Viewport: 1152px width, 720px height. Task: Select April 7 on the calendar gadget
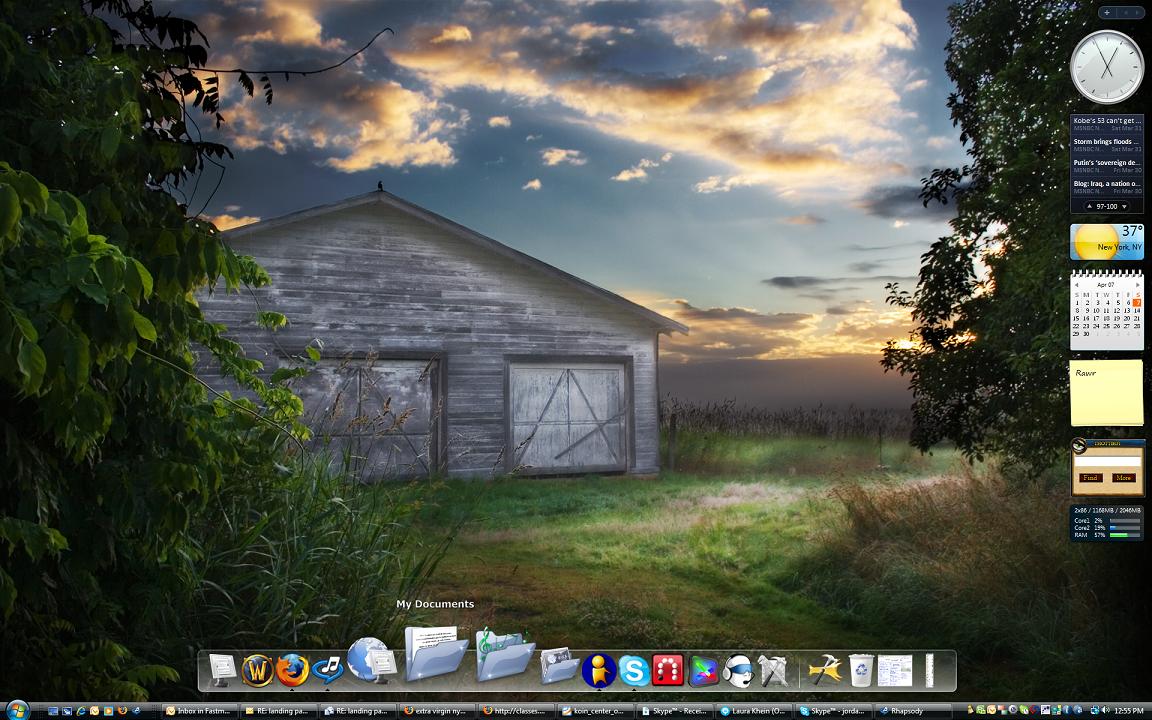[x=1138, y=301]
